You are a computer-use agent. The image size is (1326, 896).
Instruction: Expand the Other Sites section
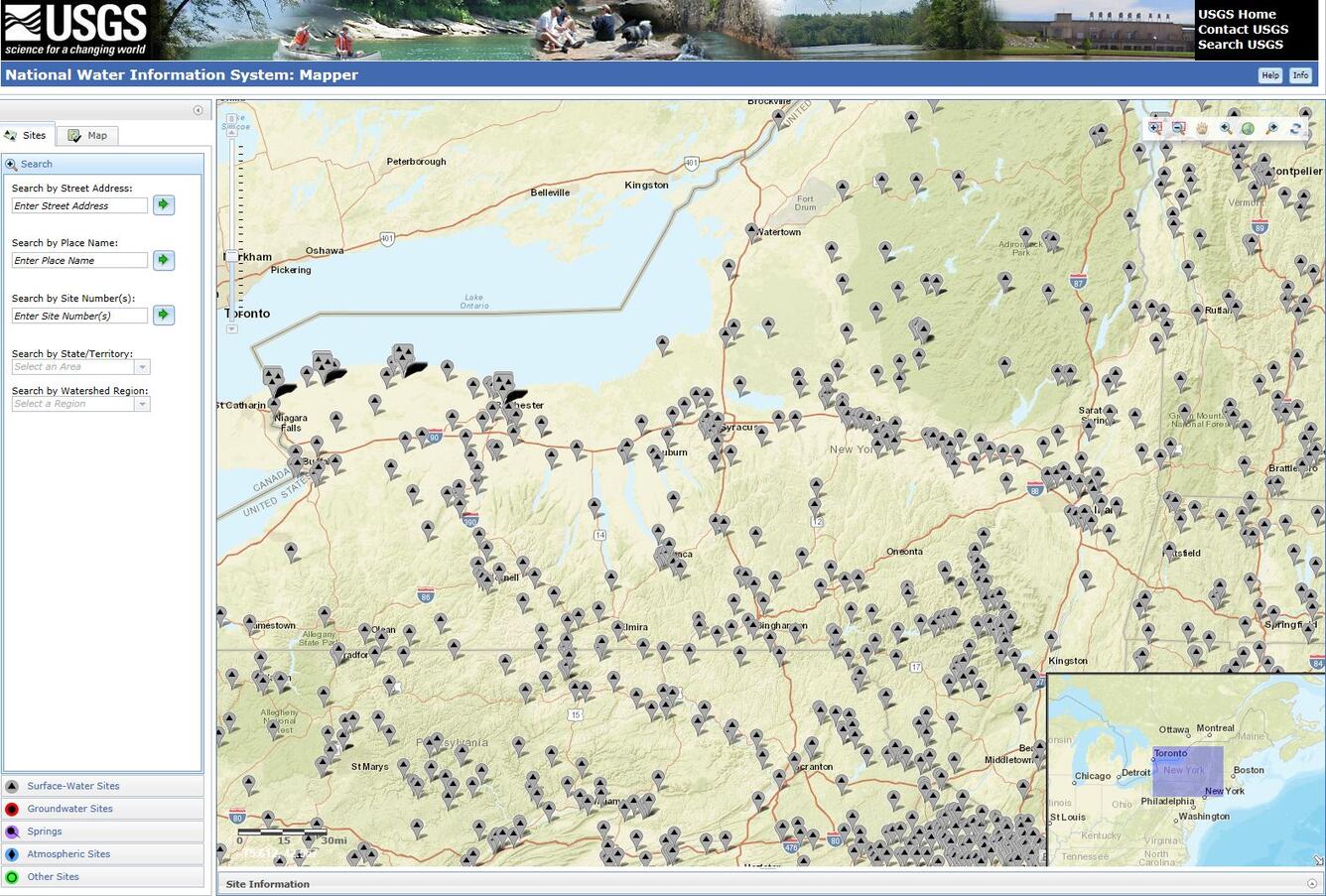tap(103, 877)
